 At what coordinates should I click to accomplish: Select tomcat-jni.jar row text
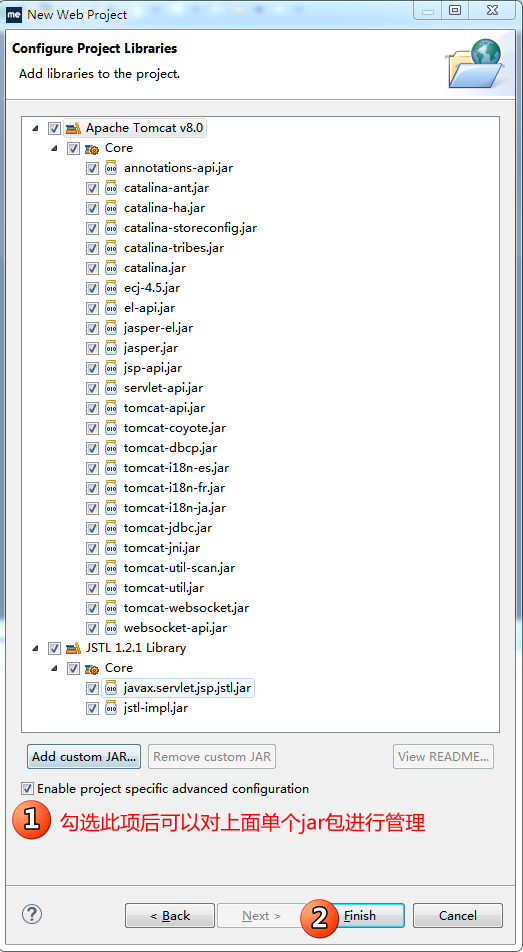click(162, 548)
